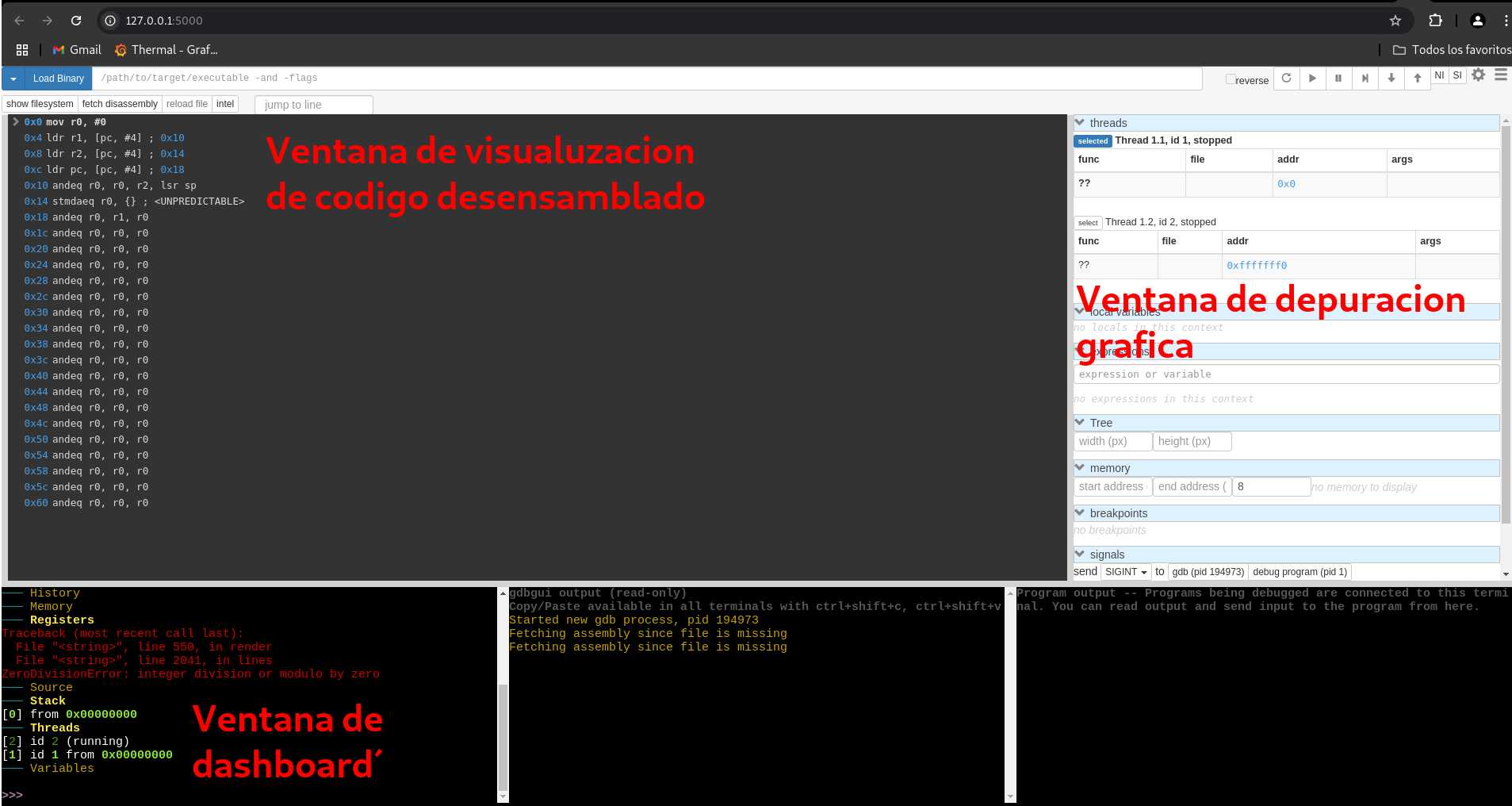Open the hamburger menu icon
The width and height of the screenshot is (1512, 806).
pyautogui.click(x=1501, y=75)
